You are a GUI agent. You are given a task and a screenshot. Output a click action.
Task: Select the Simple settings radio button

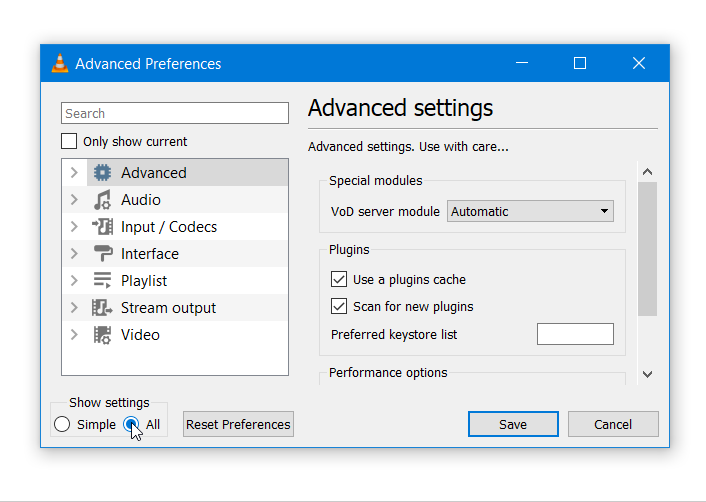(62, 424)
